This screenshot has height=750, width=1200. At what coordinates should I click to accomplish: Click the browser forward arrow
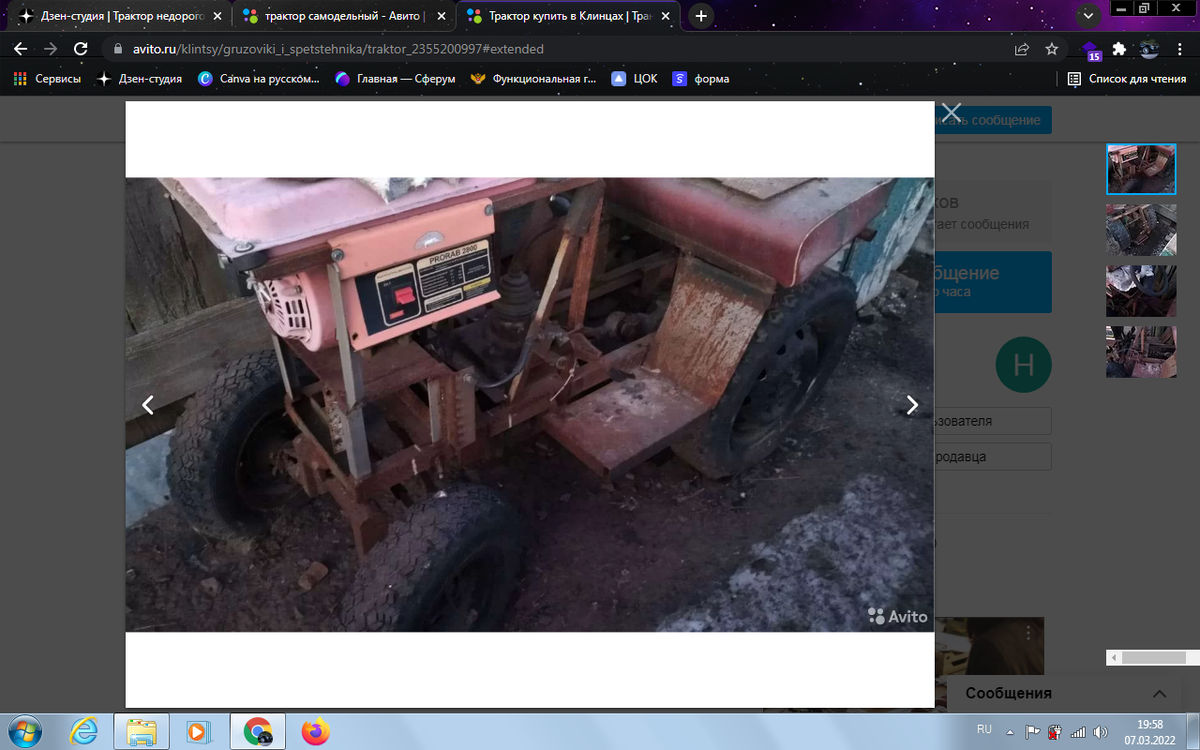click(x=50, y=48)
